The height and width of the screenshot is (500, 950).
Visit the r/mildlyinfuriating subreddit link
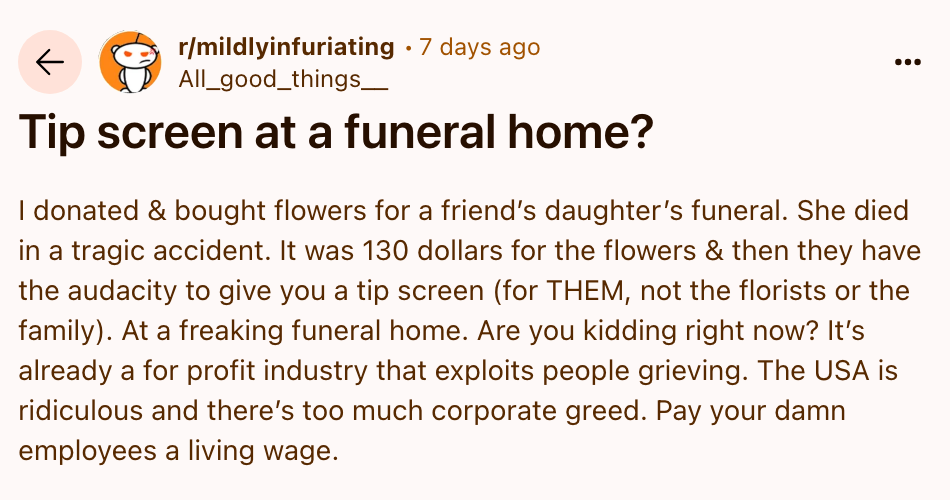pos(286,47)
